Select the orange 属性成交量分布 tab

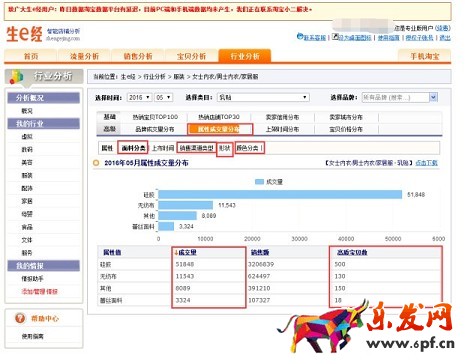220,129
